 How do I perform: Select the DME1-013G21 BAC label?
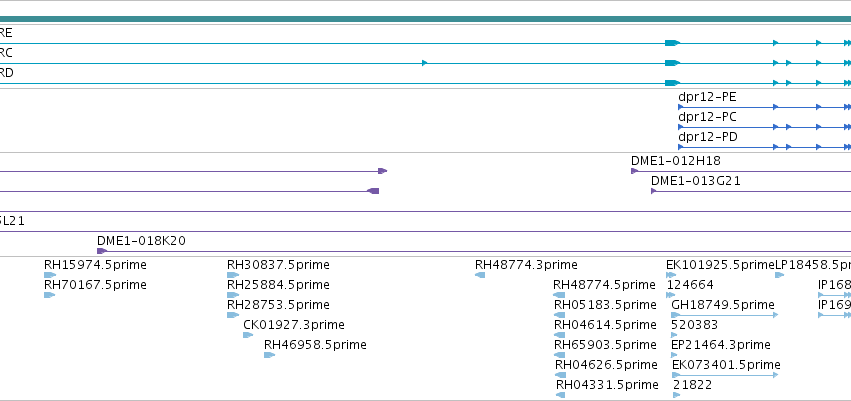pos(696,181)
